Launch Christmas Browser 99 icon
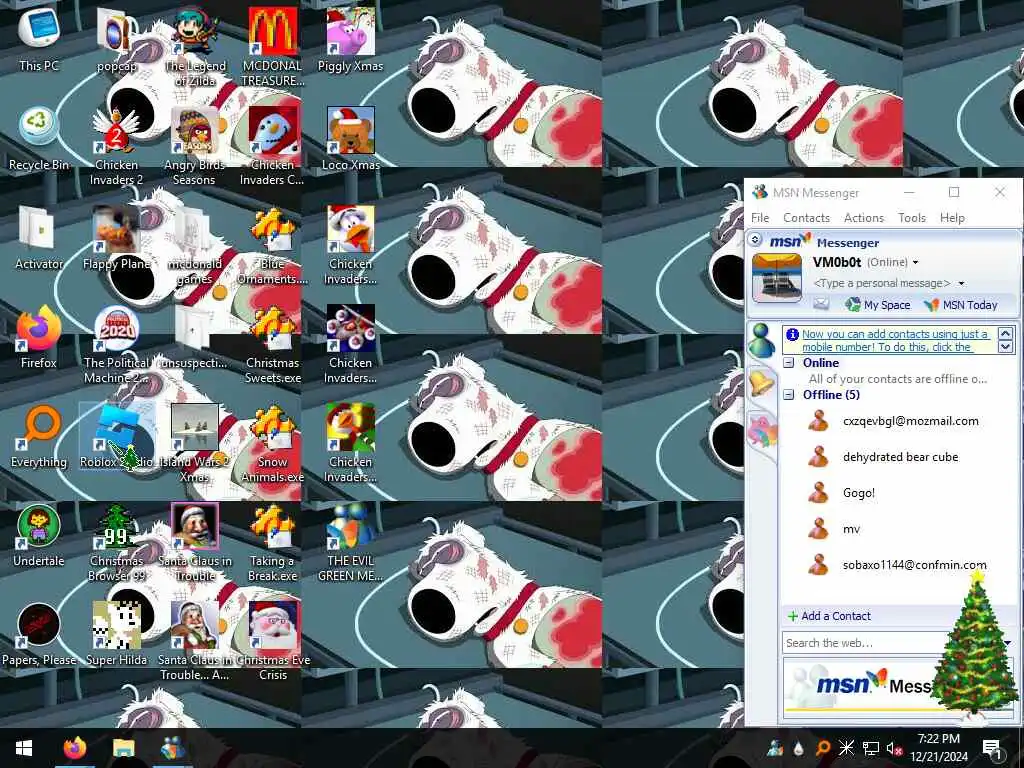 [116, 543]
